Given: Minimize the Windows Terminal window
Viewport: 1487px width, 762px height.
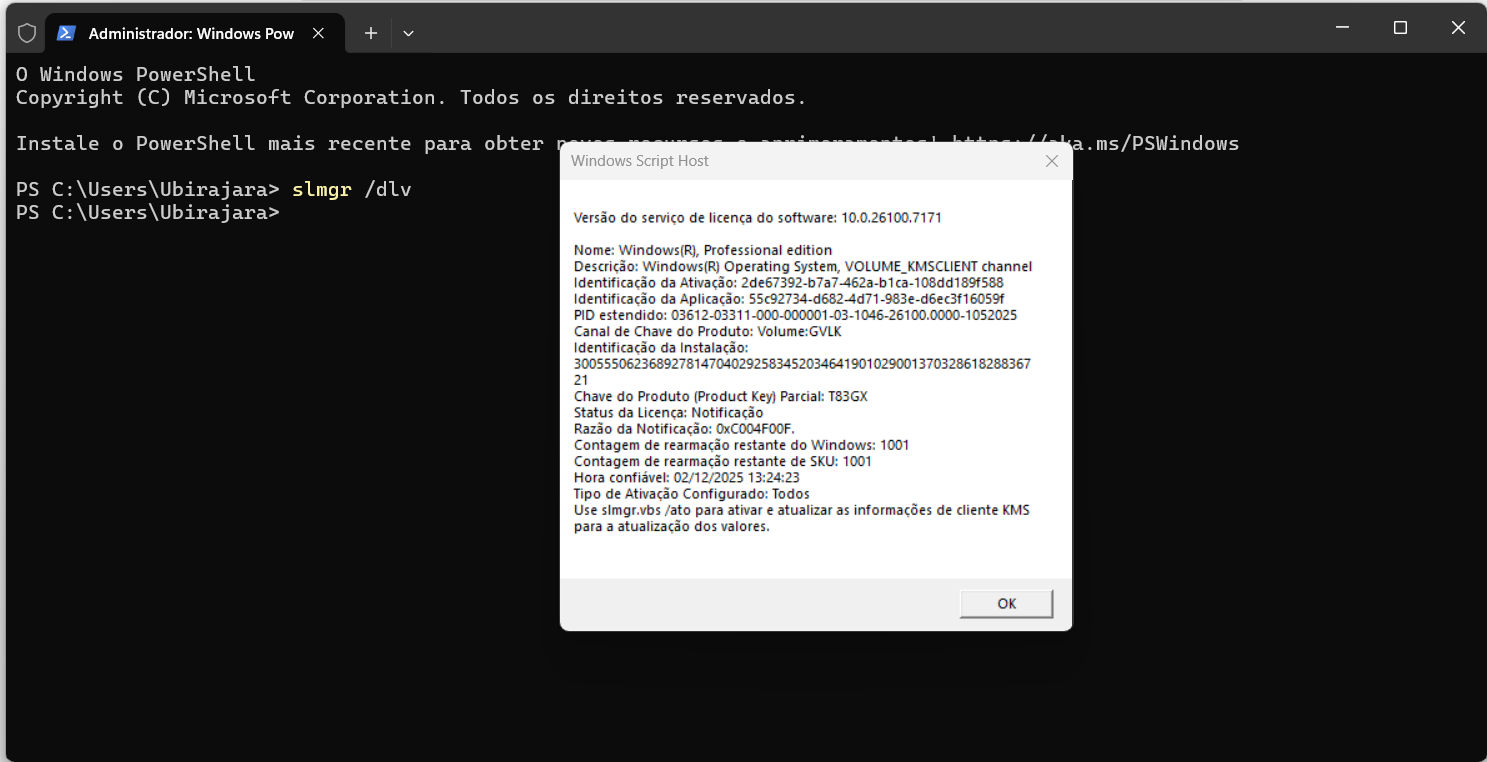Looking at the screenshot, I should coord(1341,28).
